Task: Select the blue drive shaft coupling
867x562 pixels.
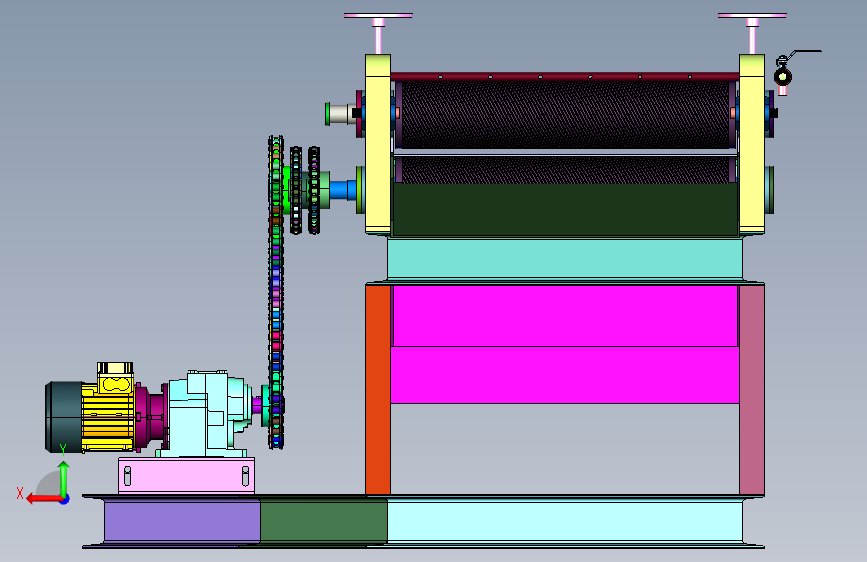Action: tap(343, 190)
